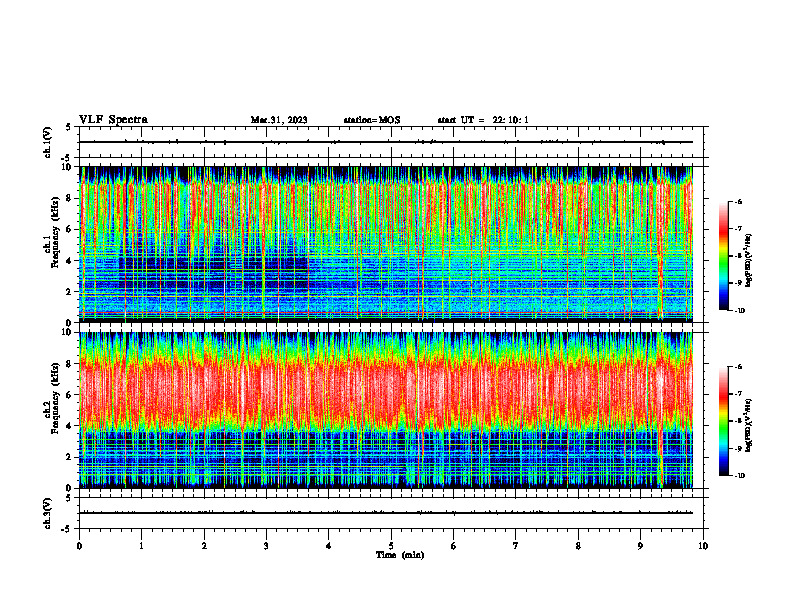Image resolution: width=792 pixels, height=612 pixels.
Task: Click the "VLF Spectra" plot title
Action: 113,120
